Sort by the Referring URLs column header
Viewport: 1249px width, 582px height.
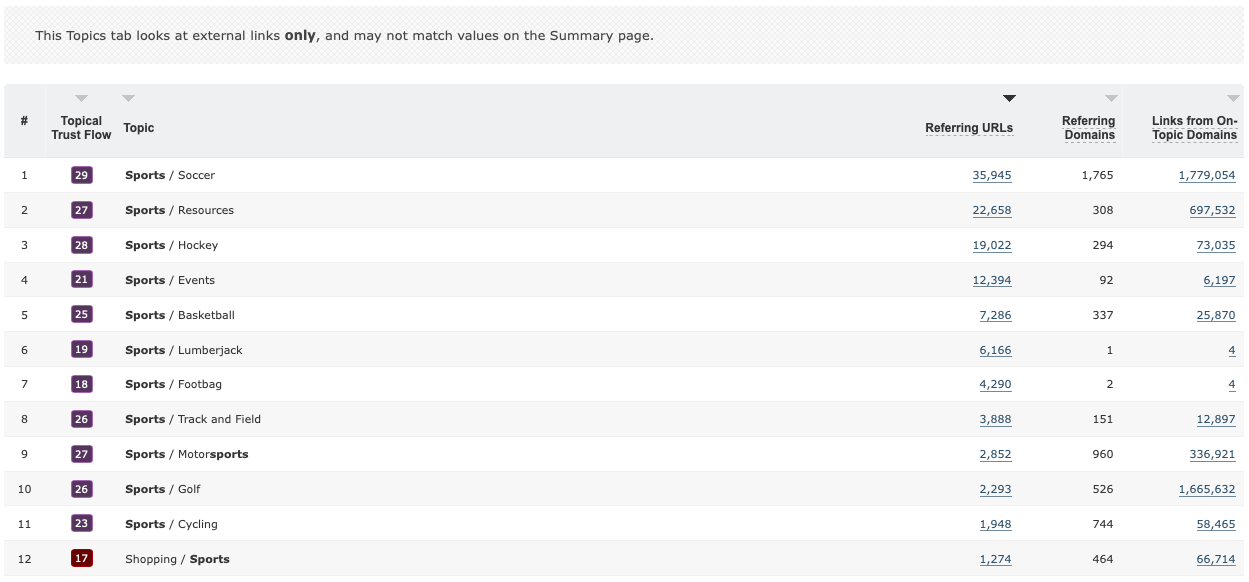(x=968, y=128)
